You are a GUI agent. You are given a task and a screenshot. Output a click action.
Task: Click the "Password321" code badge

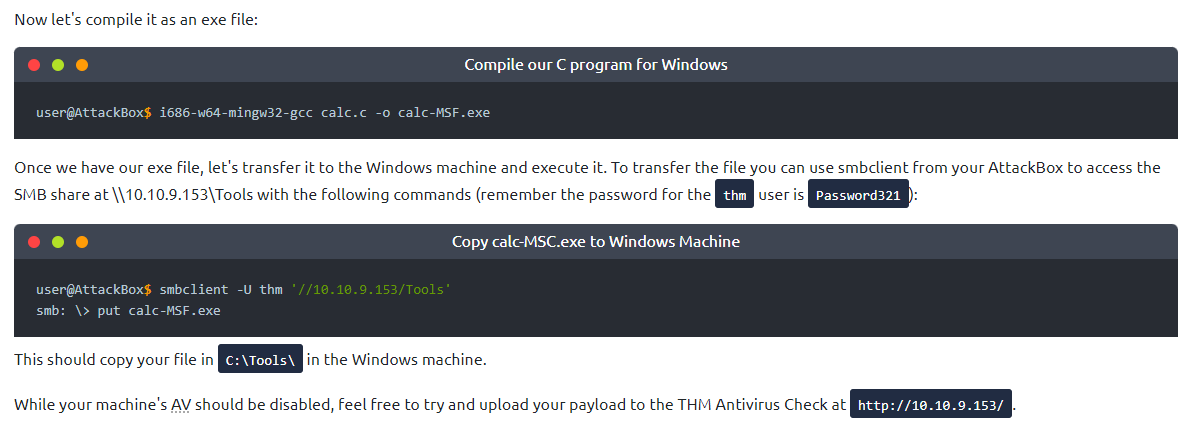click(x=858, y=195)
